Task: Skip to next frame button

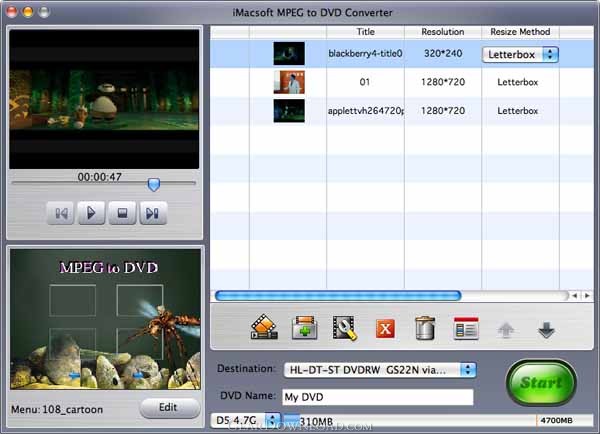Action: click(153, 213)
